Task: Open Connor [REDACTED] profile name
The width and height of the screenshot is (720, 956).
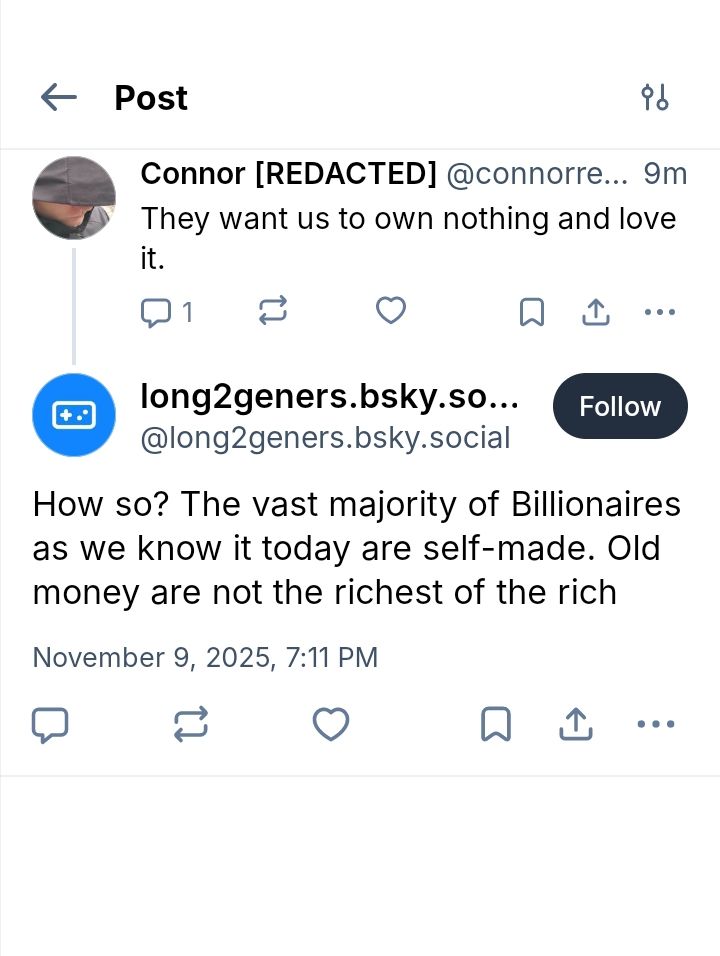Action: (x=288, y=174)
